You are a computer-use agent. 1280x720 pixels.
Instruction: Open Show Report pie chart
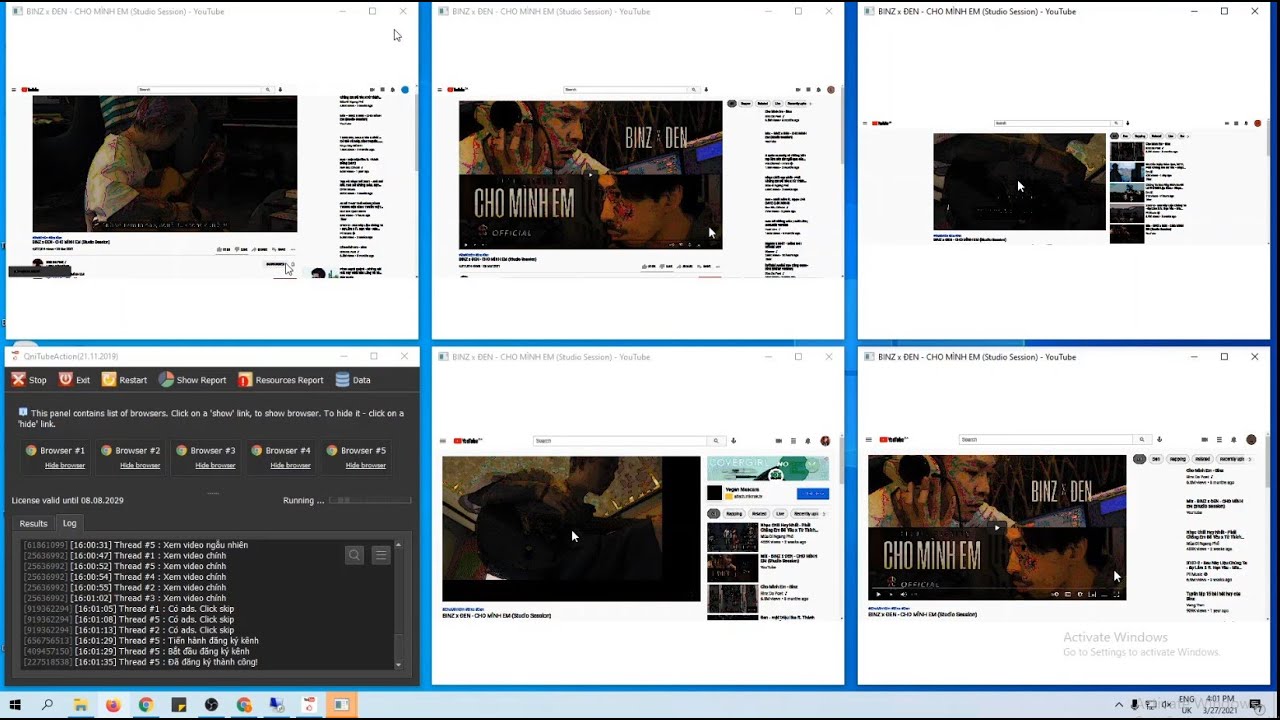click(x=192, y=380)
